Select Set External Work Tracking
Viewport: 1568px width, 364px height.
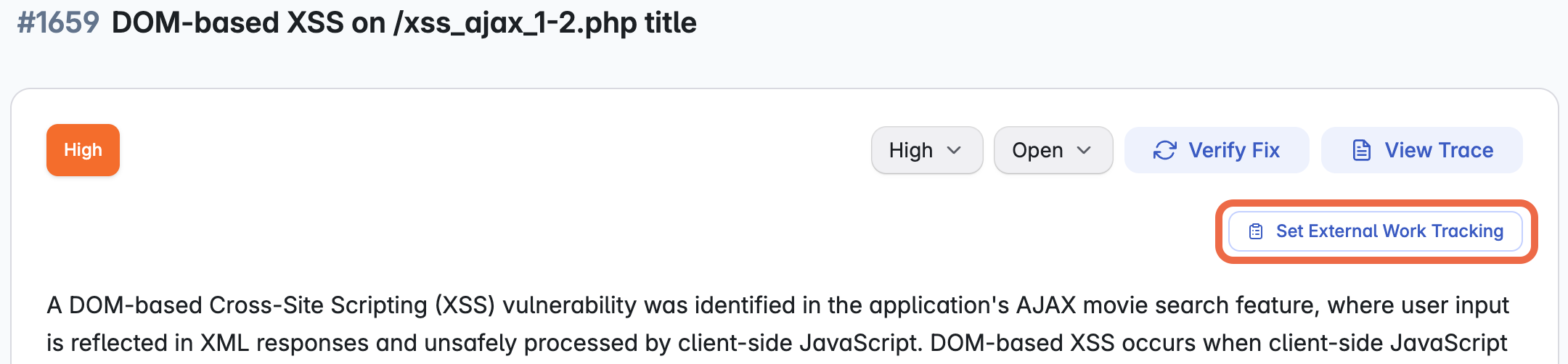[1376, 231]
